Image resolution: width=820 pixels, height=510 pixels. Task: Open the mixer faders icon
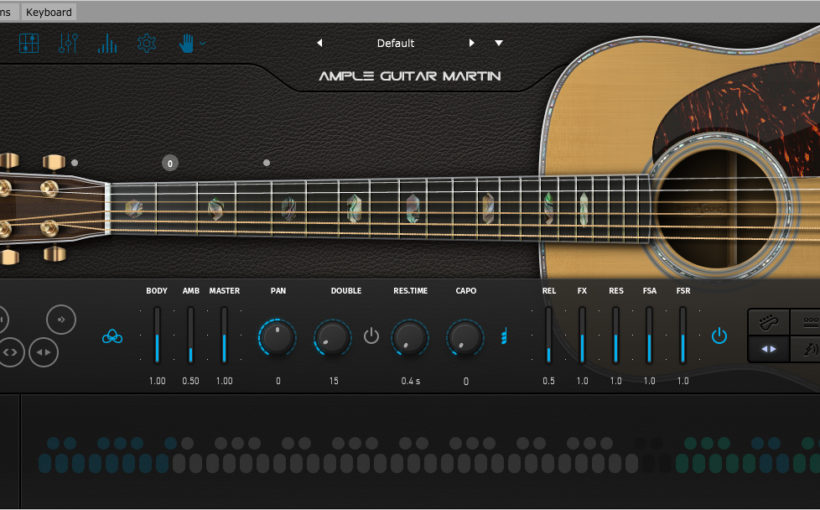pyautogui.click(x=68, y=43)
